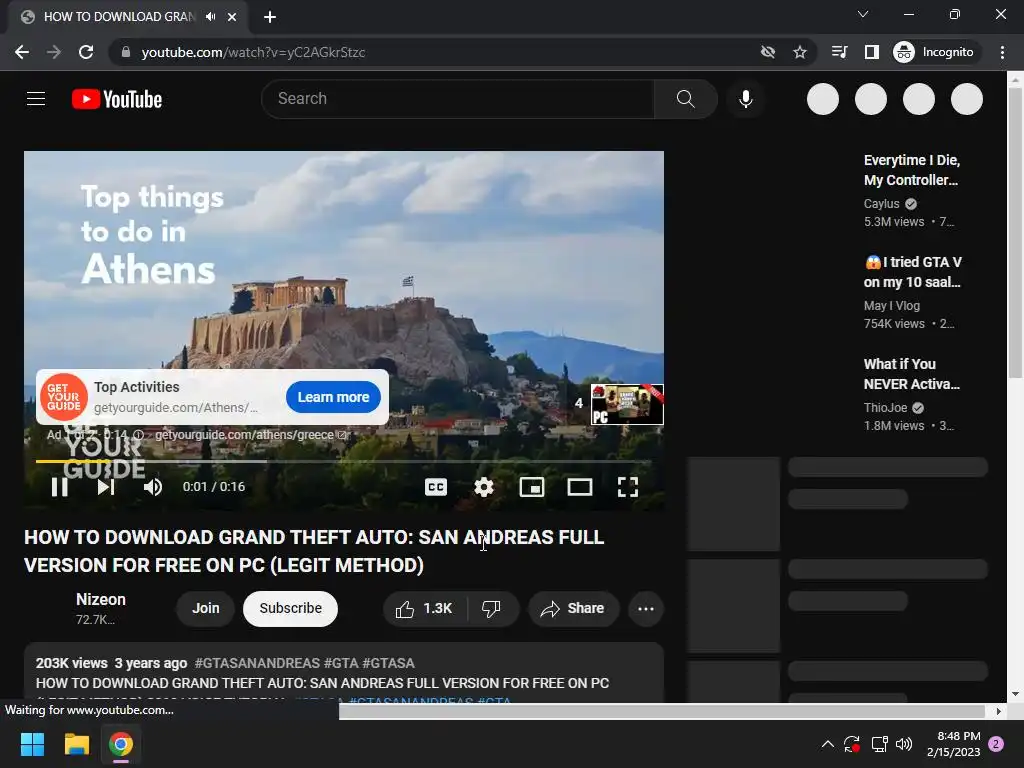Image resolution: width=1024 pixels, height=768 pixels.
Task: Open video player settings gear
Action: (x=484, y=487)
